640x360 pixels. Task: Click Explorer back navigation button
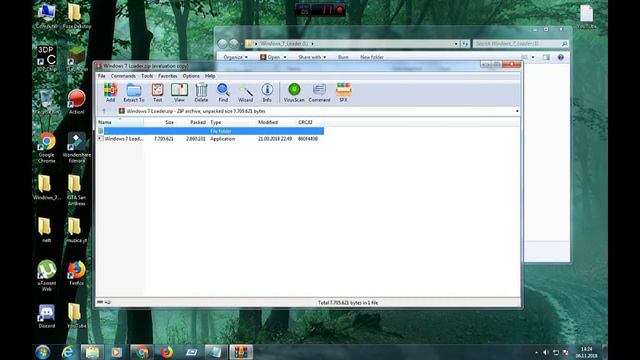[x=222, y=43]
